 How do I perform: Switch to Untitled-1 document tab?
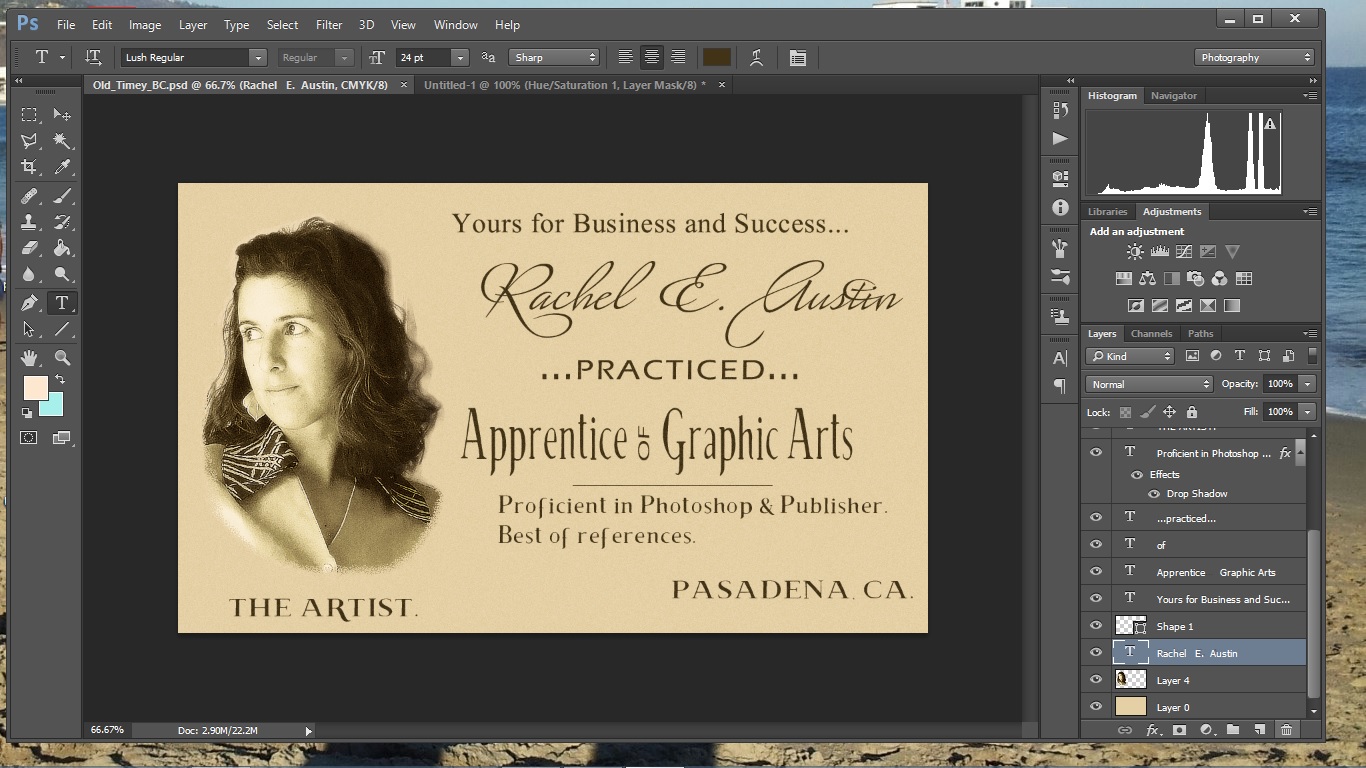tap(565, 85)
